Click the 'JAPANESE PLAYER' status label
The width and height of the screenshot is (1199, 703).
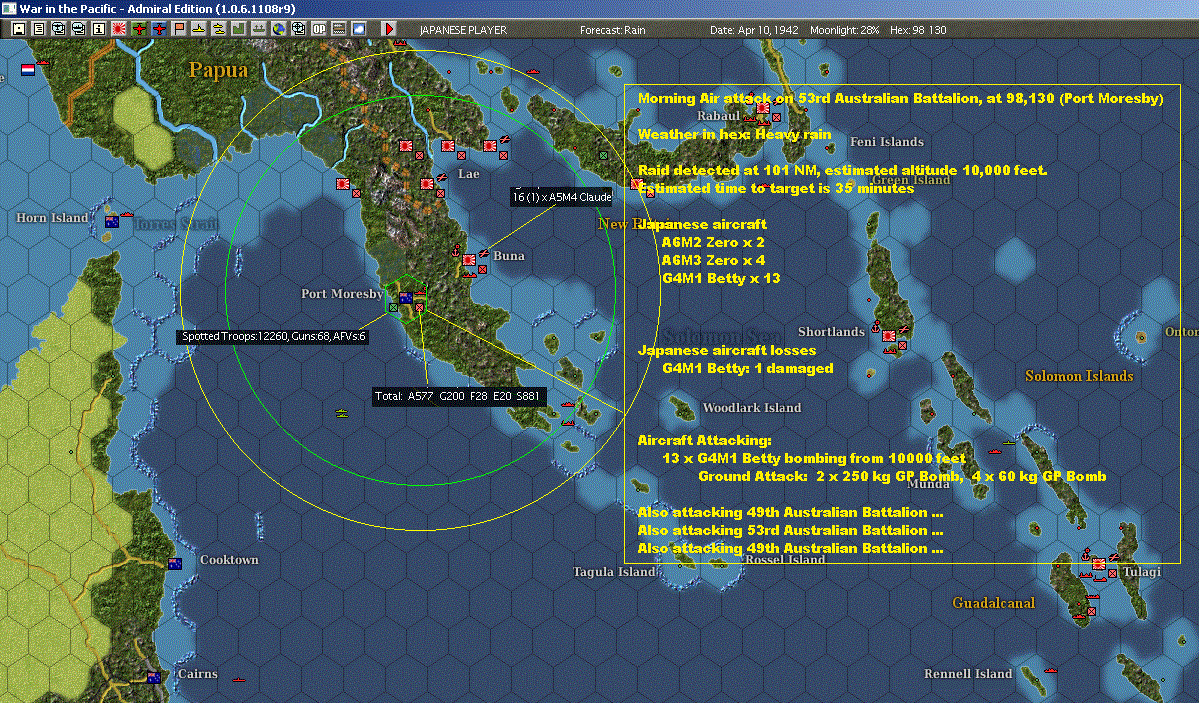tap(463, 30)
